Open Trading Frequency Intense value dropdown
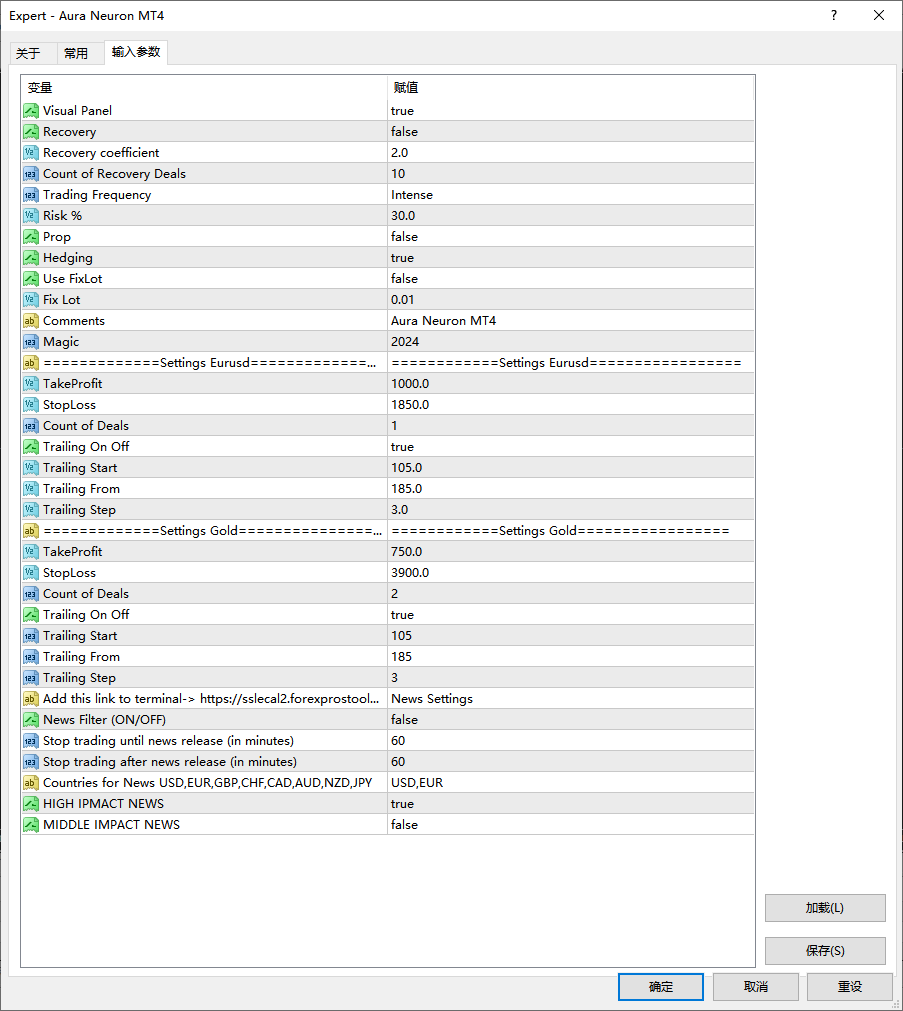 570,195
